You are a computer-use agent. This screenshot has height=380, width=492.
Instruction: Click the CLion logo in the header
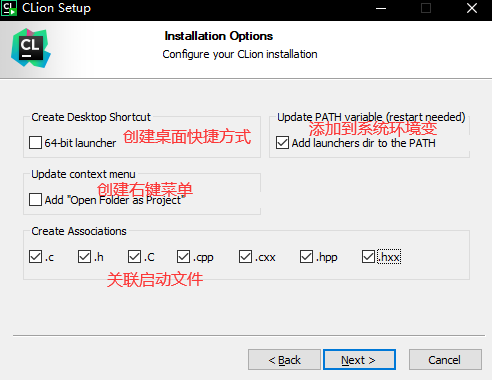[x=31, y=48]
